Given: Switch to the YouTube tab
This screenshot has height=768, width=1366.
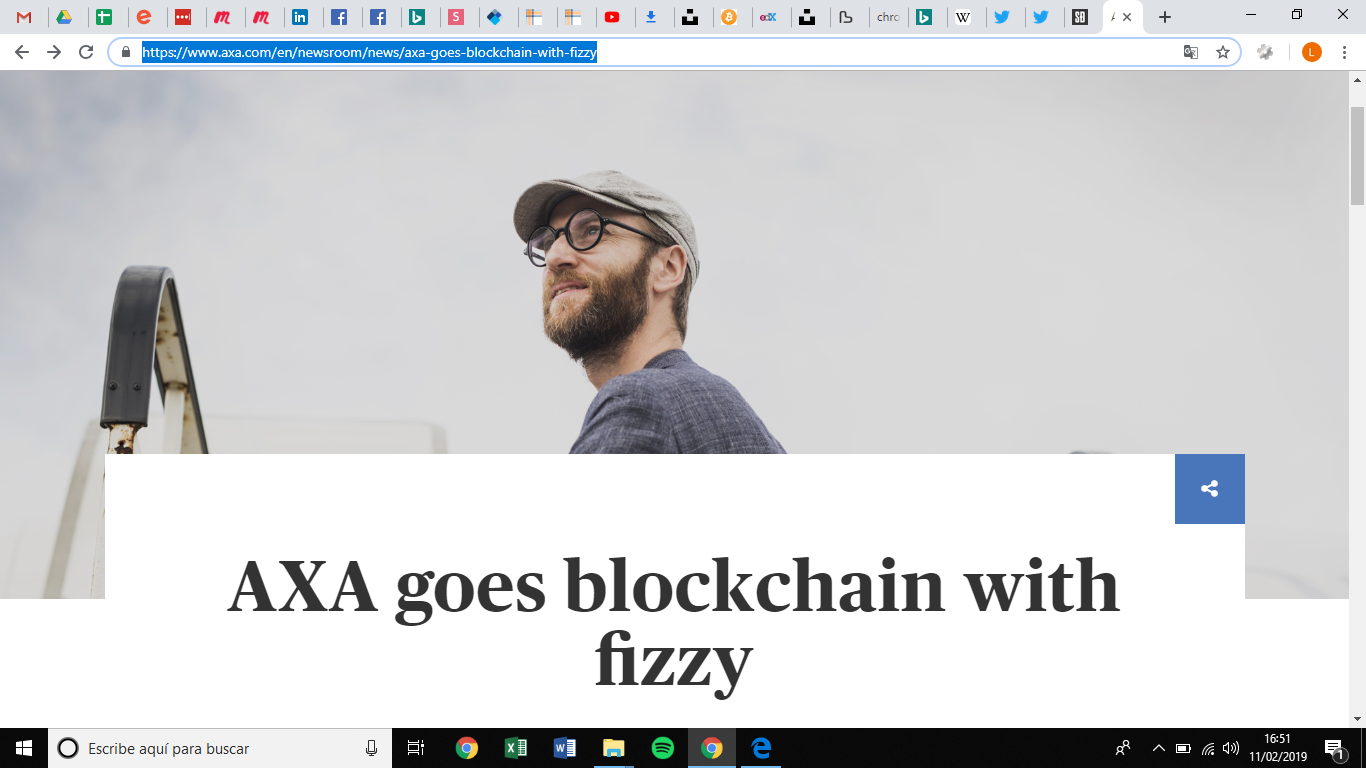Looking at the screenshot, I should (612, 17).
